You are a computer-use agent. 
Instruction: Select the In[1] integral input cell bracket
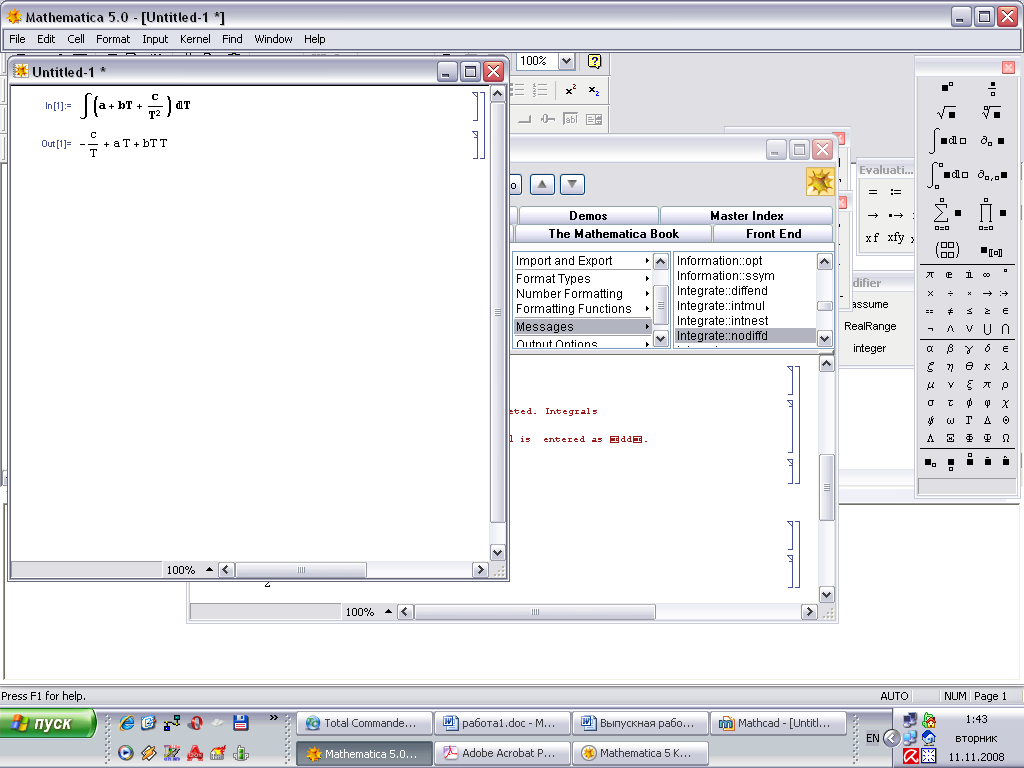[475, 106]
